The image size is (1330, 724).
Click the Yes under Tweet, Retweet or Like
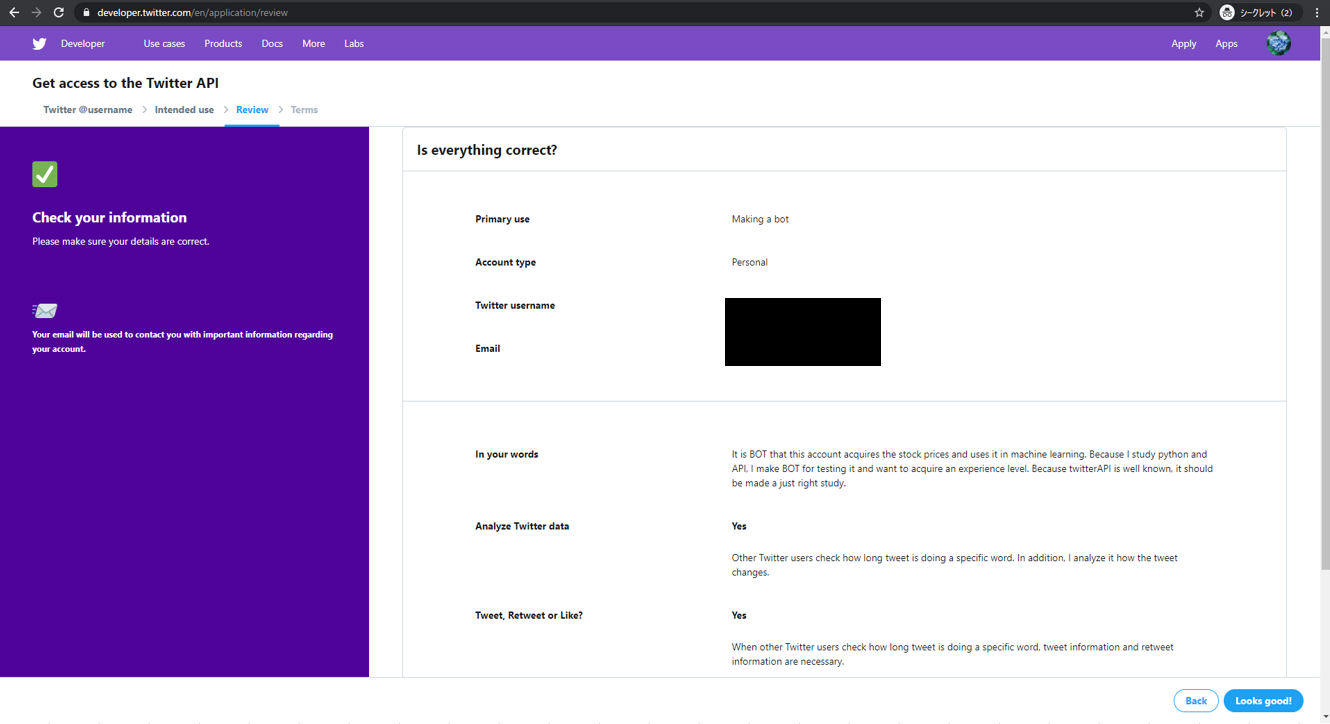pos(739,615)
